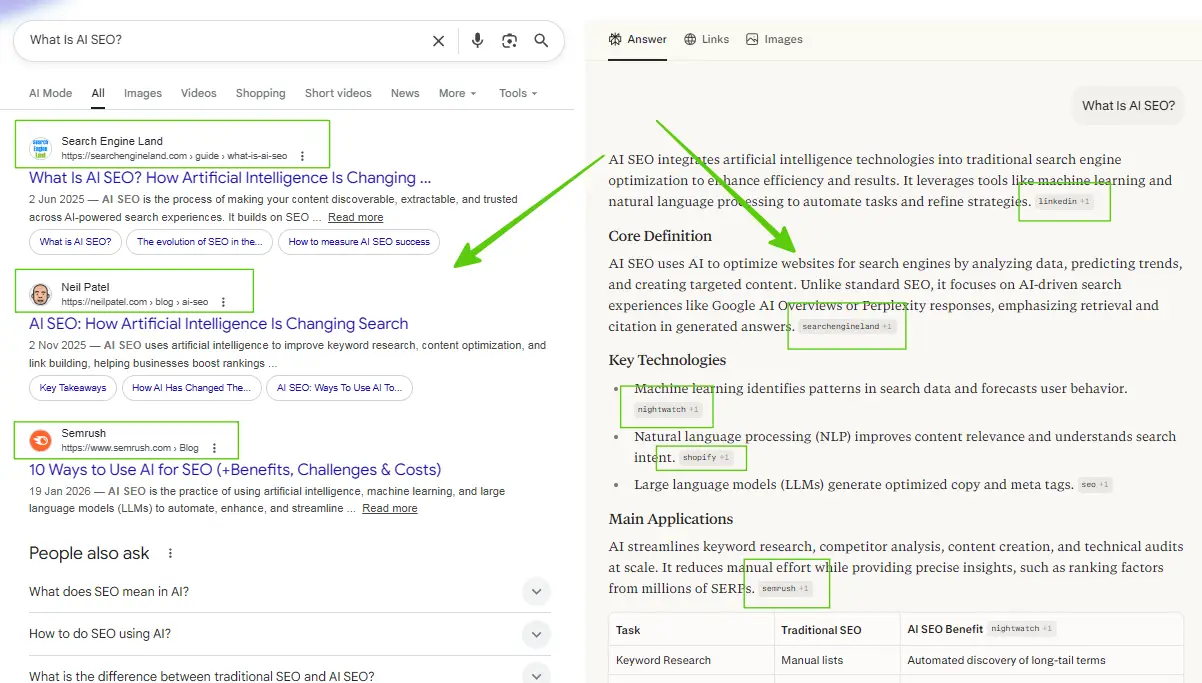Open three-dot menu beside People also ask

[x=169, y=553]
